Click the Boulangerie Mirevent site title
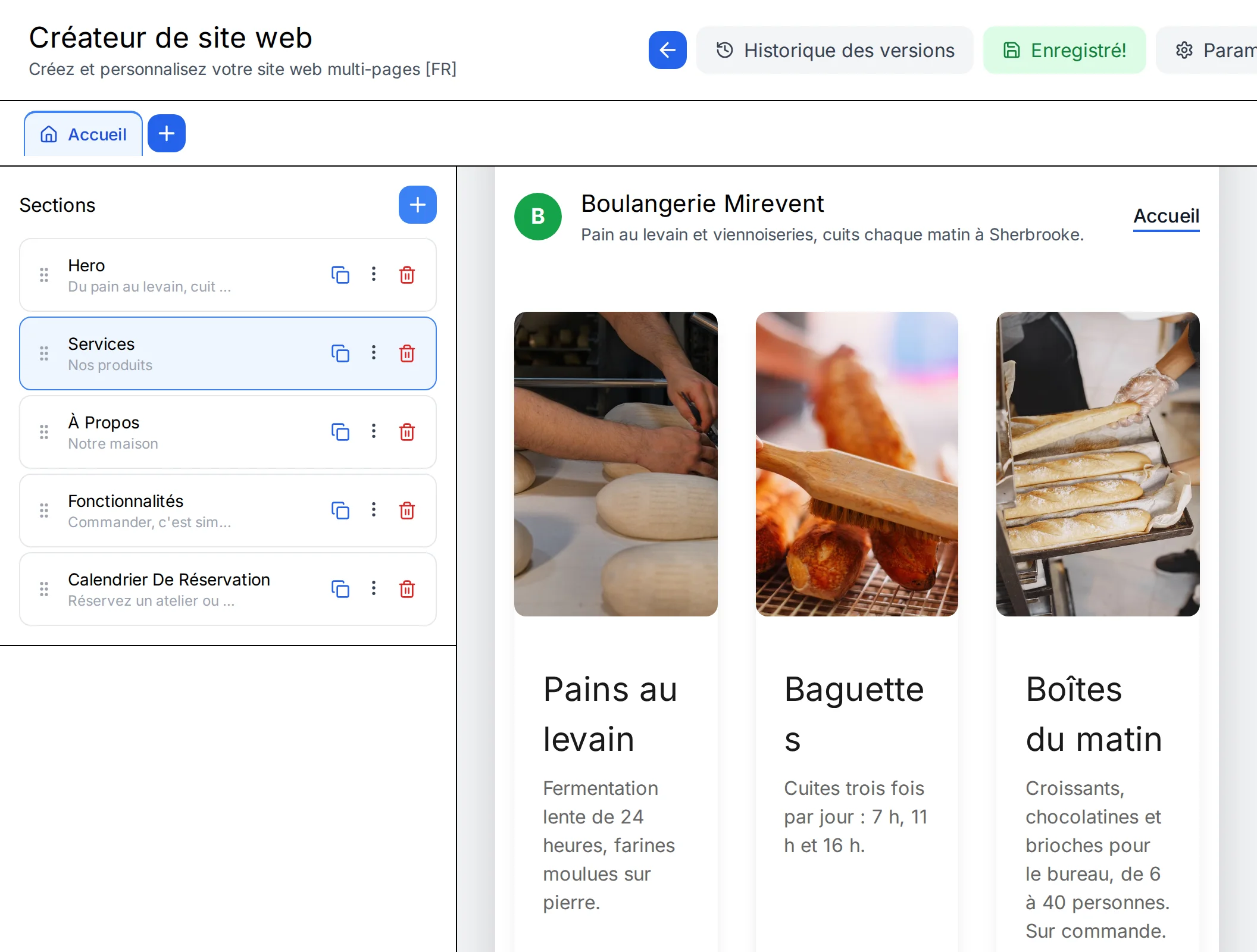Screen dimensions: 1257x952 tap(702, 203)
